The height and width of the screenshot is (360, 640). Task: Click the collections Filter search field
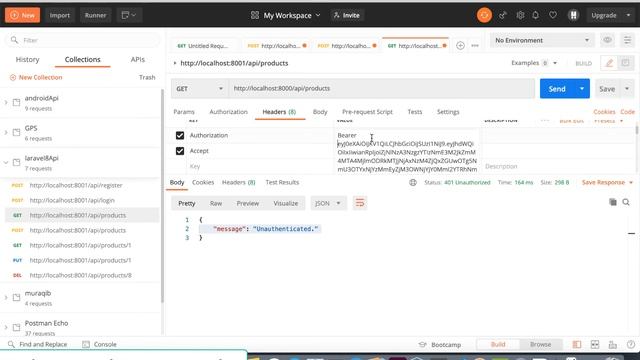click(x=83, y=40)
